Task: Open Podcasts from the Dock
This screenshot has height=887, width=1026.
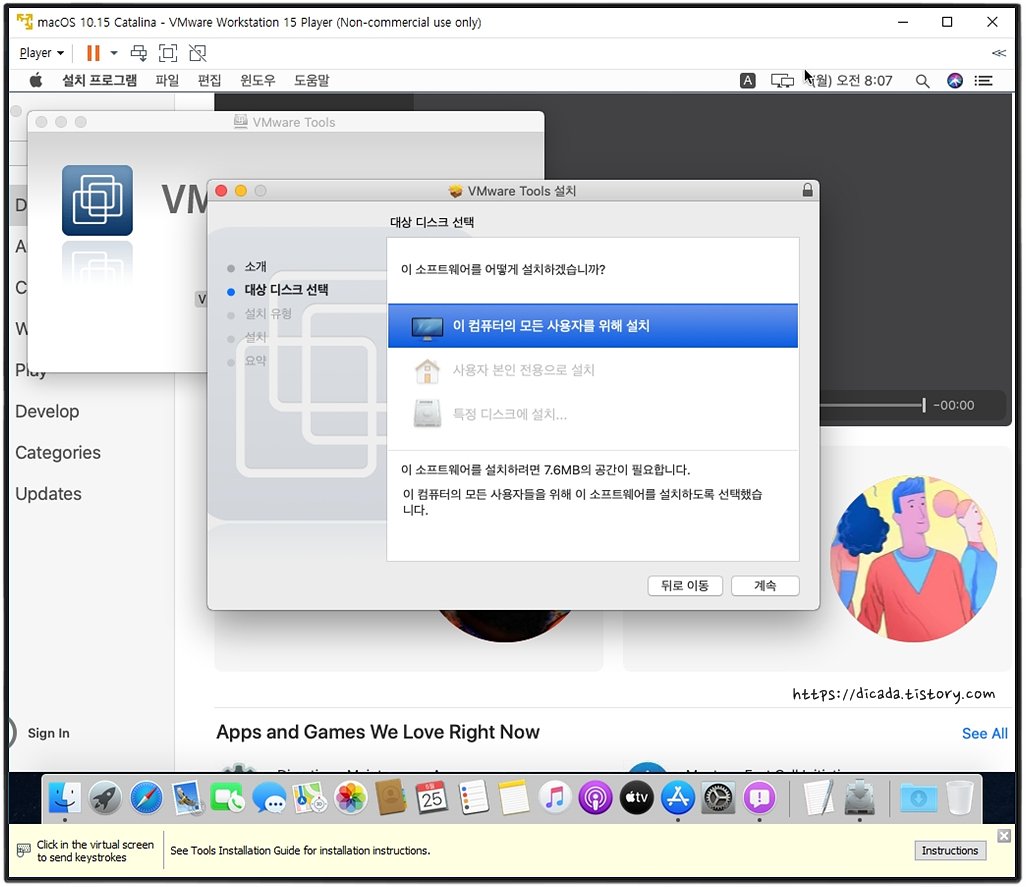Action: [x=595, y=798]
